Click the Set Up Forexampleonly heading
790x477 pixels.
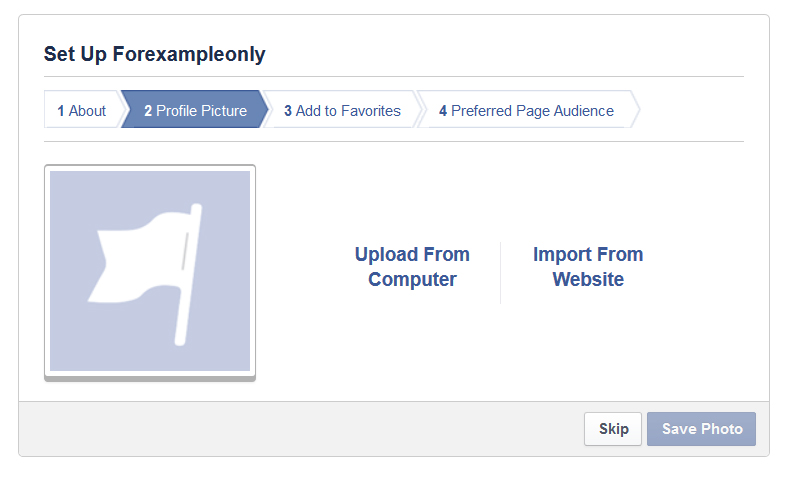coord(155,54)
